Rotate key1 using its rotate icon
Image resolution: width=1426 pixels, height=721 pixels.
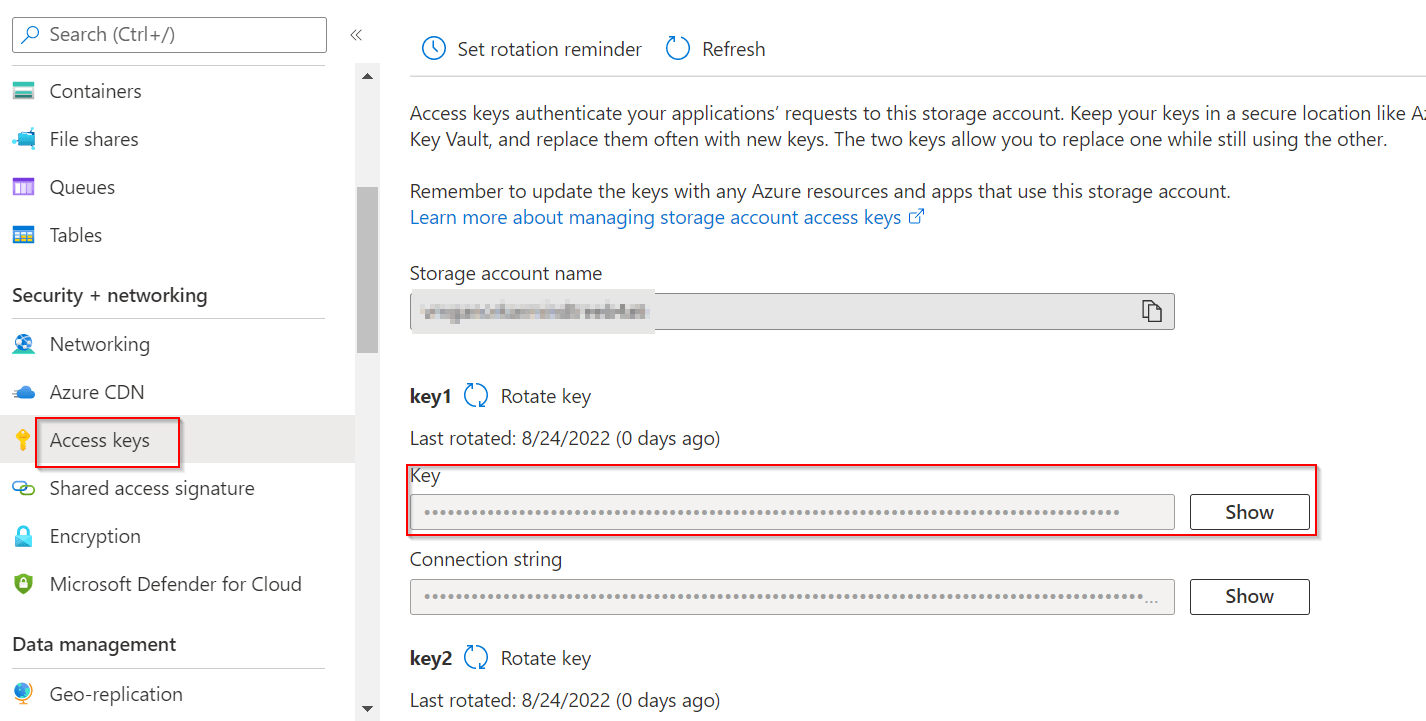[x=476, y=395]
